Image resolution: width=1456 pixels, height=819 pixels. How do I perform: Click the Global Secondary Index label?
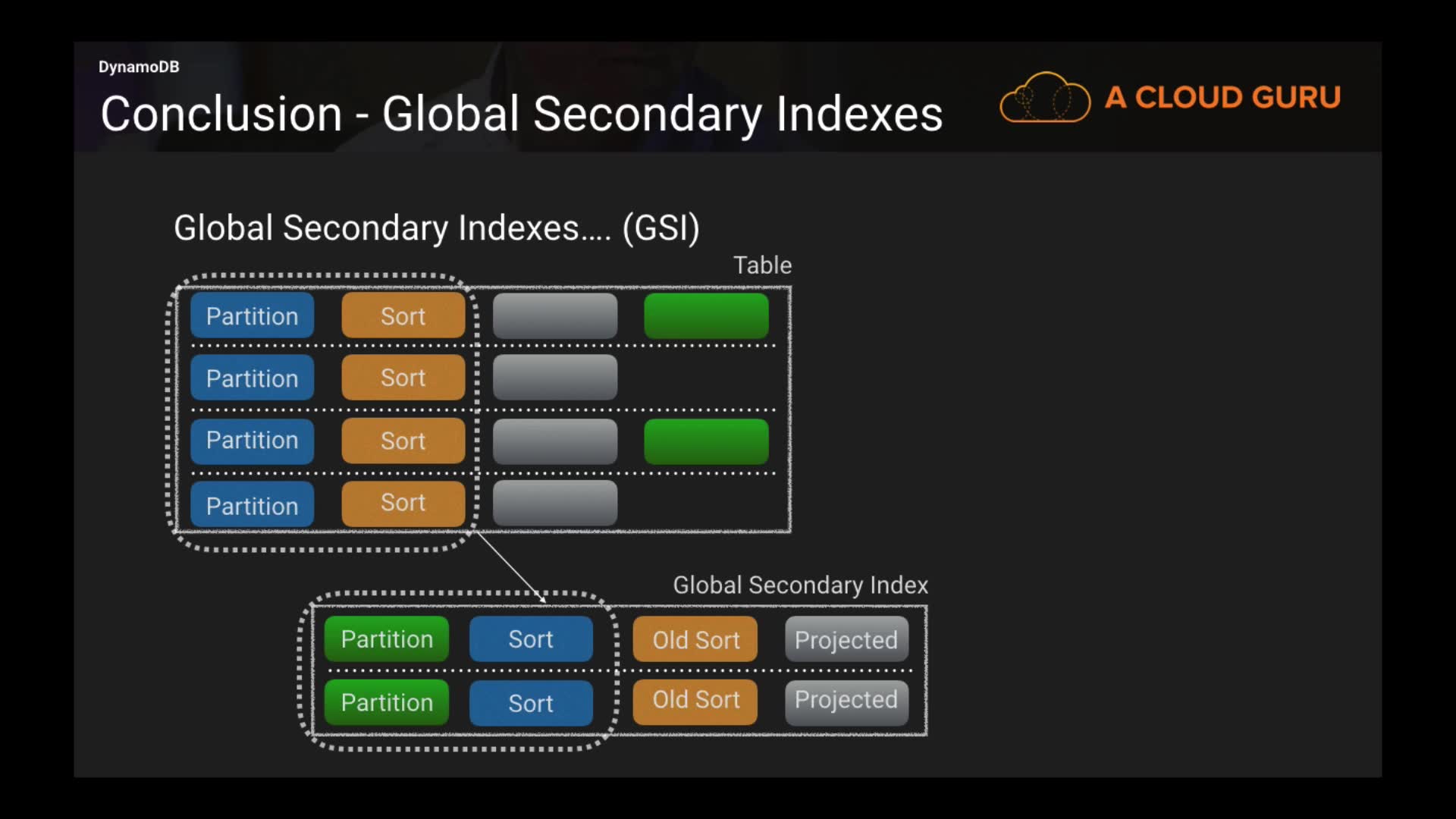(x=800, y=585)
